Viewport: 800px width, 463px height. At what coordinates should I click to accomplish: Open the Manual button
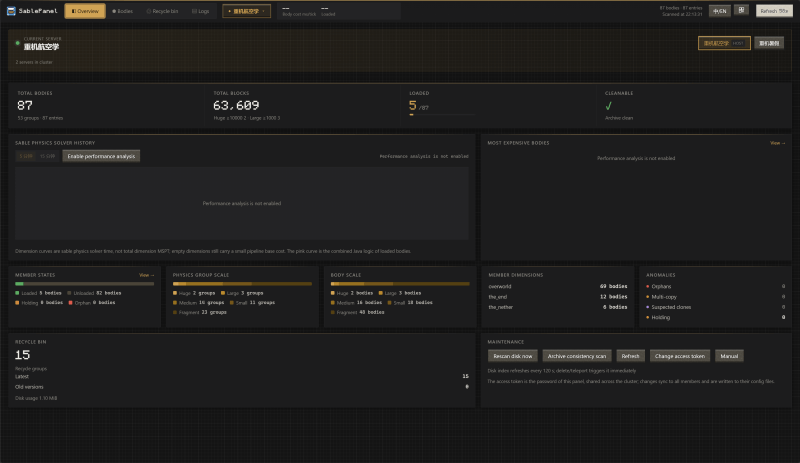(729, 356)
